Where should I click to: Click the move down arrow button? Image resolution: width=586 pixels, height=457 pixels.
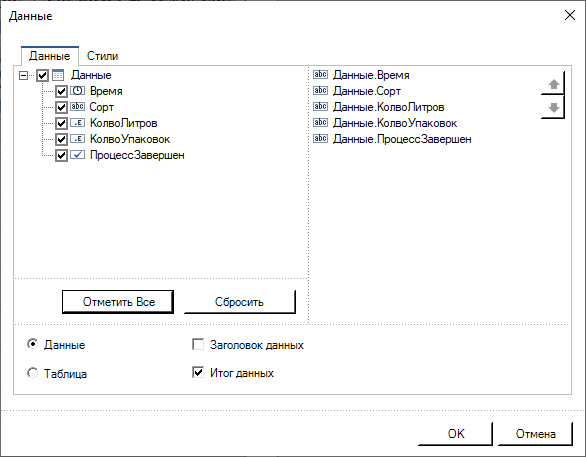pos(553,108)
